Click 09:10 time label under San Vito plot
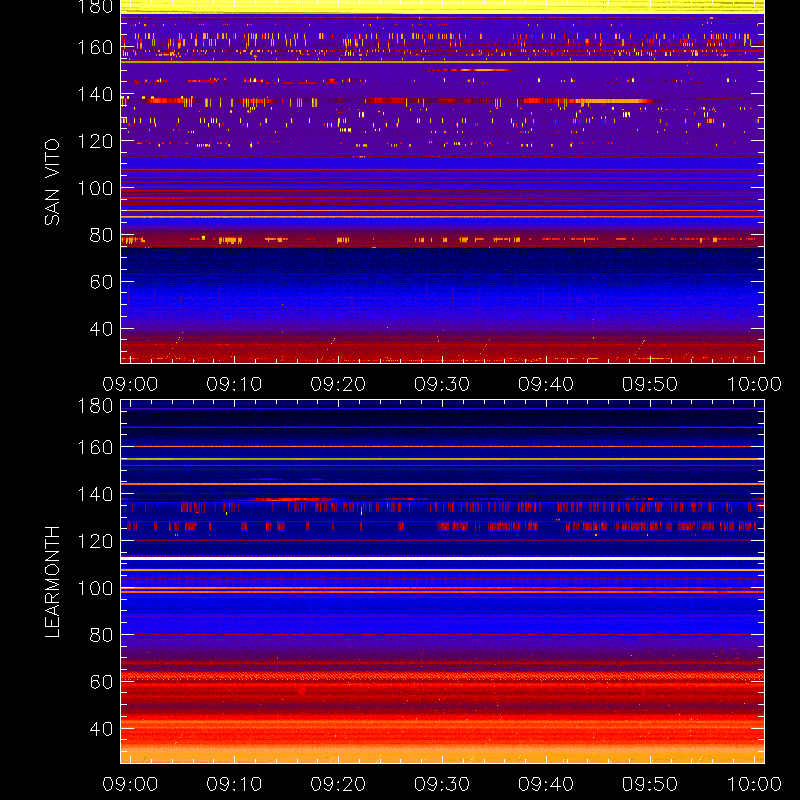The image size is (800, 800). tap(234, 384)
